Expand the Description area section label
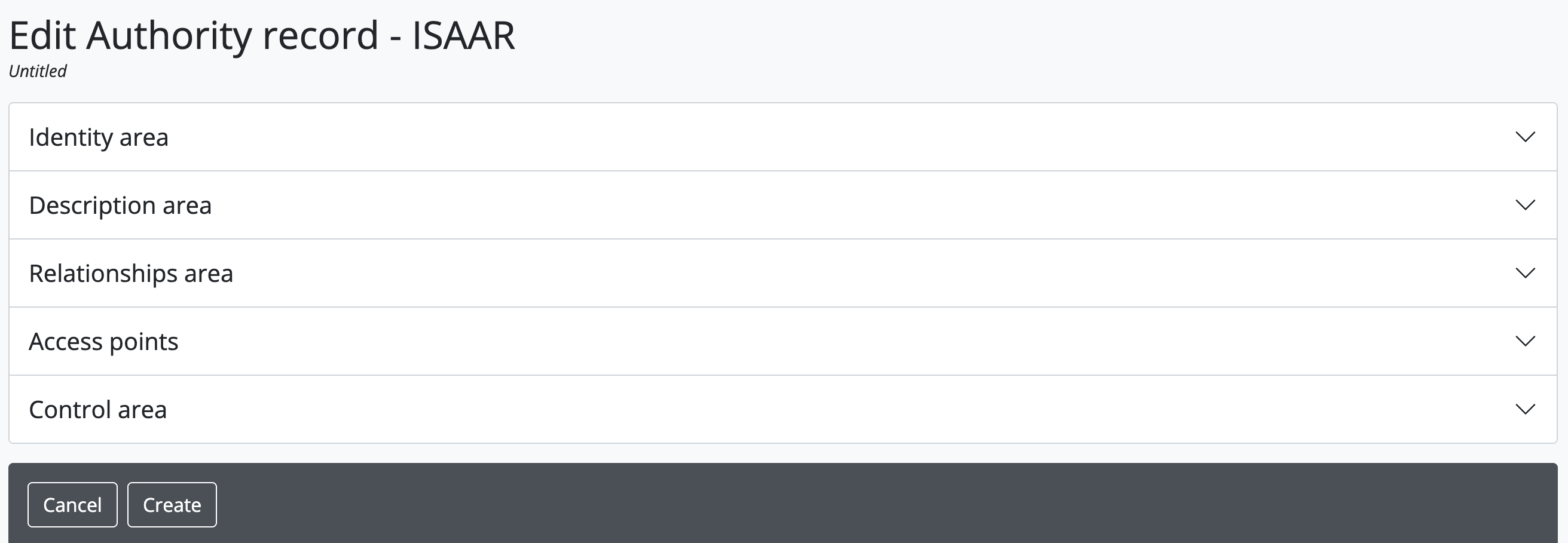Viewport: 1568px width, 543px height. point(120,205)
